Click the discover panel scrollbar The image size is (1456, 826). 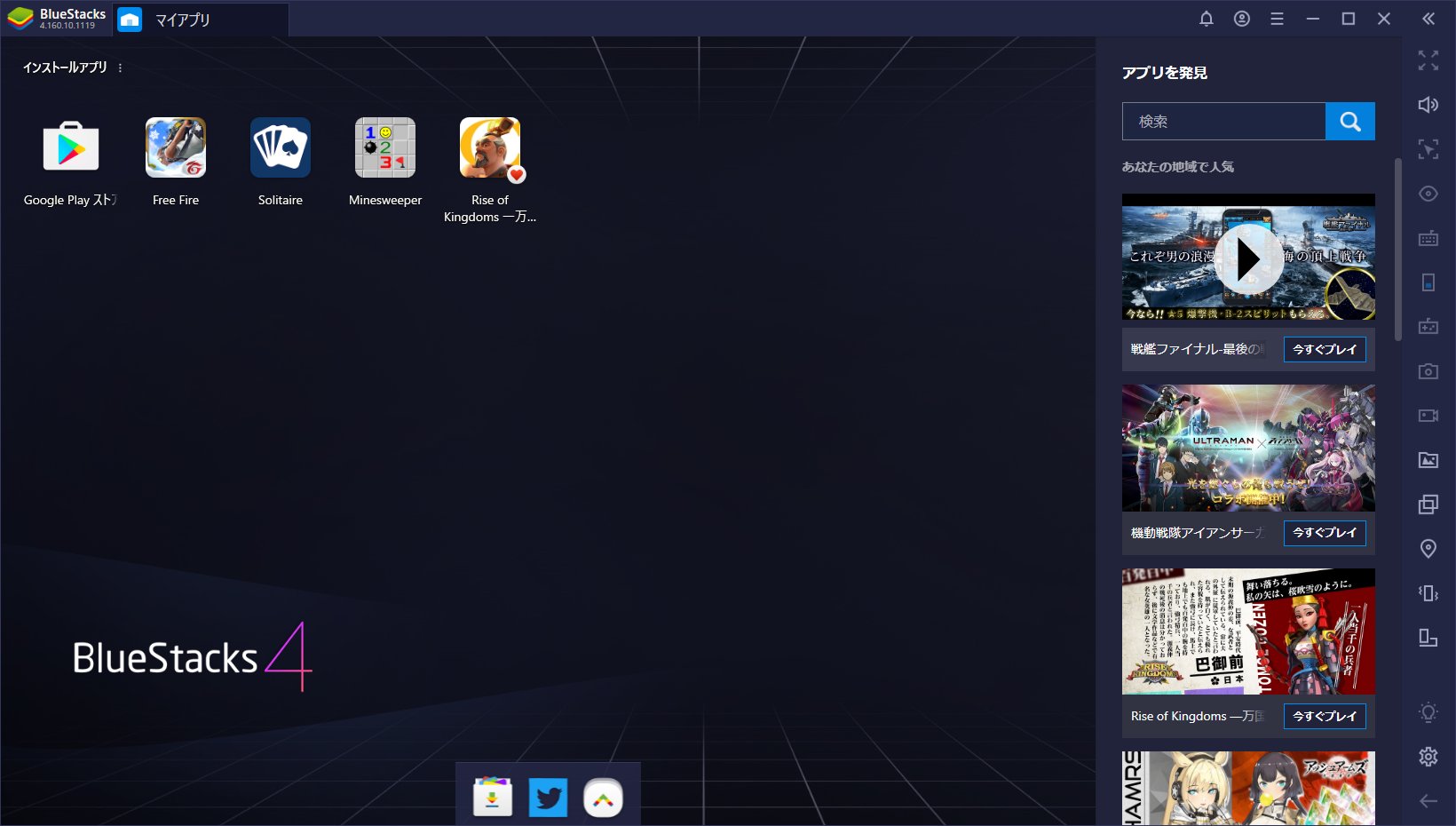point(1397,249)
